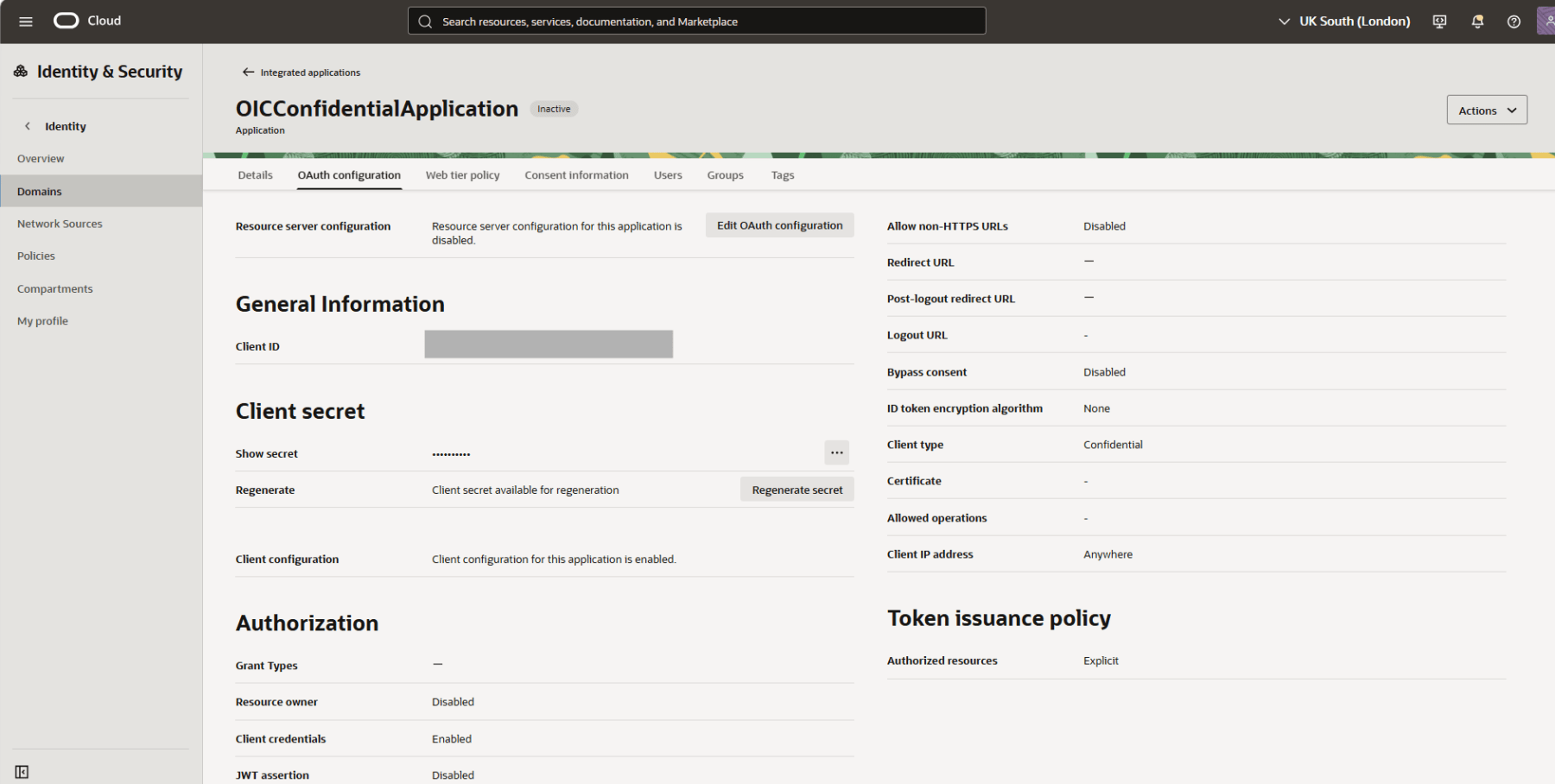Open the notifications bell

(x=1477, y=22)
